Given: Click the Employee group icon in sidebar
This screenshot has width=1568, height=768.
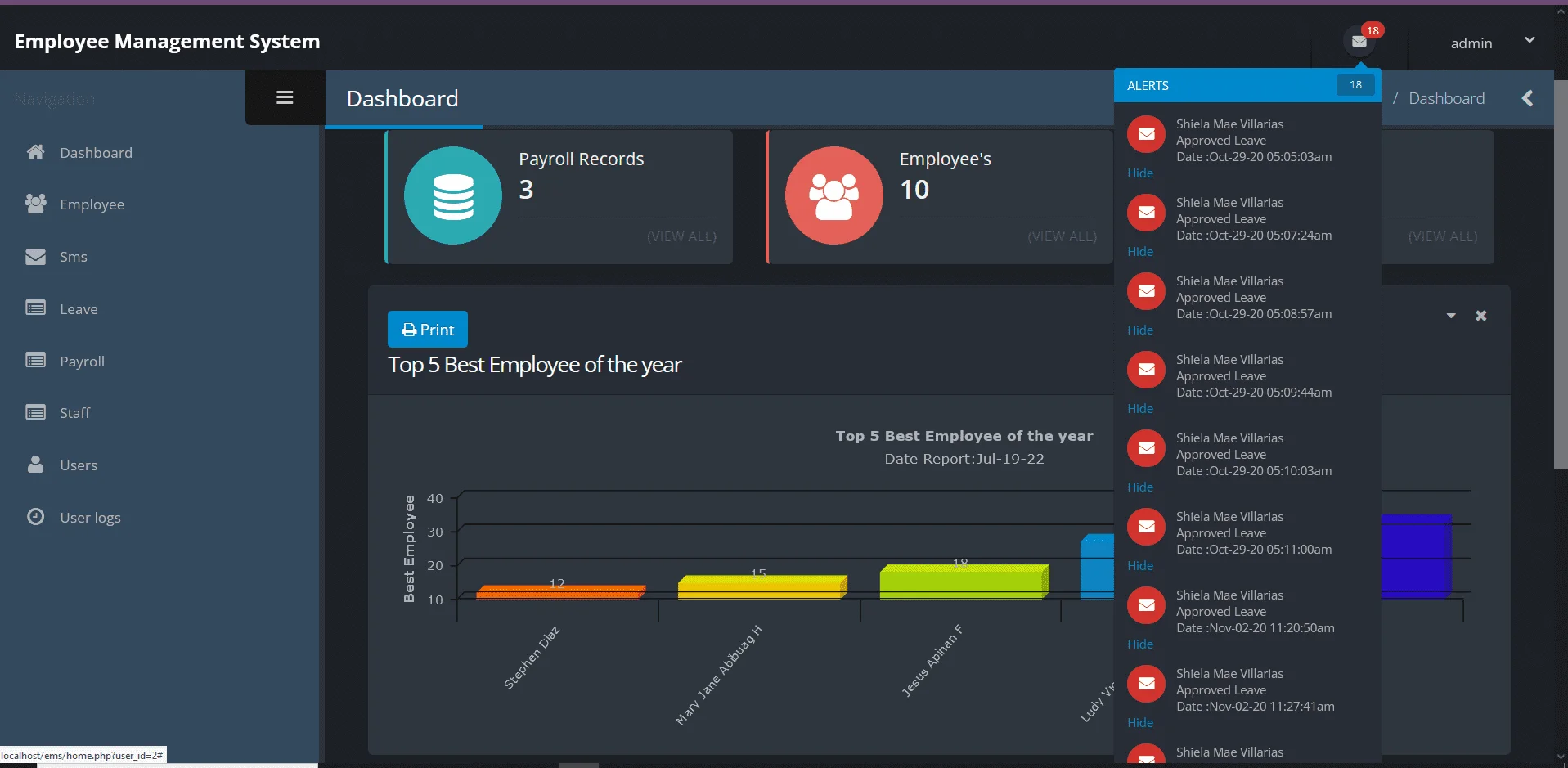Looking at the screenshot, I should point(35,204).
